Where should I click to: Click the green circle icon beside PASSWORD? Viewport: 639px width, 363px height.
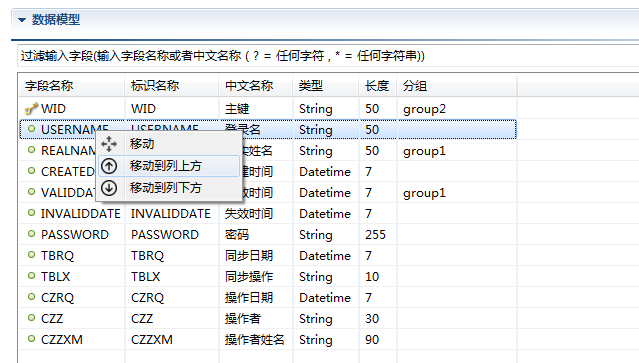(31, 234)
